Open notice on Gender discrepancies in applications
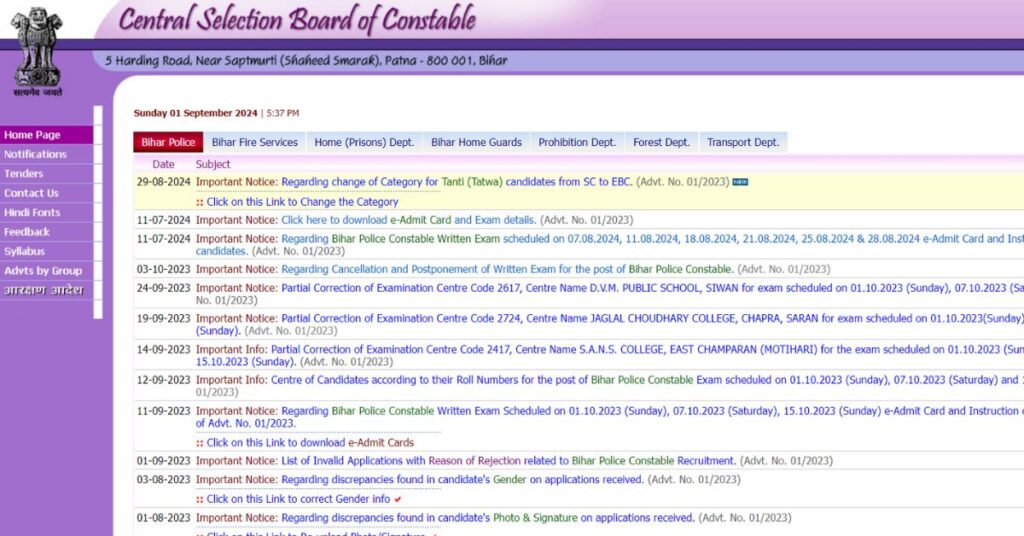The height and width of the screenshot is (536, 1024). coord(462,480)
